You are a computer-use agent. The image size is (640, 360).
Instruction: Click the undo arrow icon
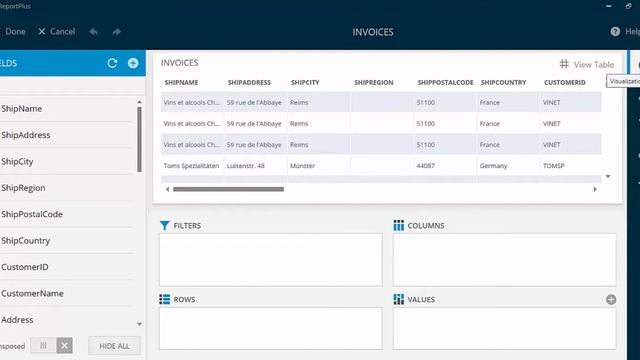[x=93, y=31]
